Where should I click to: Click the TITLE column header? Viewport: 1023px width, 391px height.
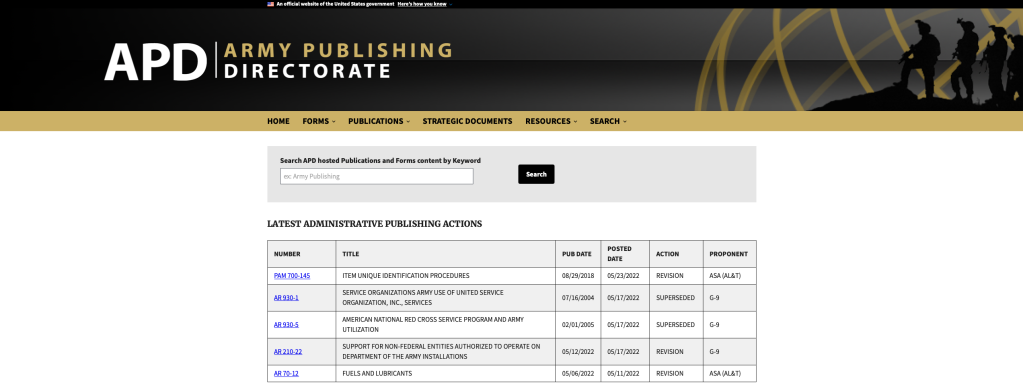(x=446, y=254)
